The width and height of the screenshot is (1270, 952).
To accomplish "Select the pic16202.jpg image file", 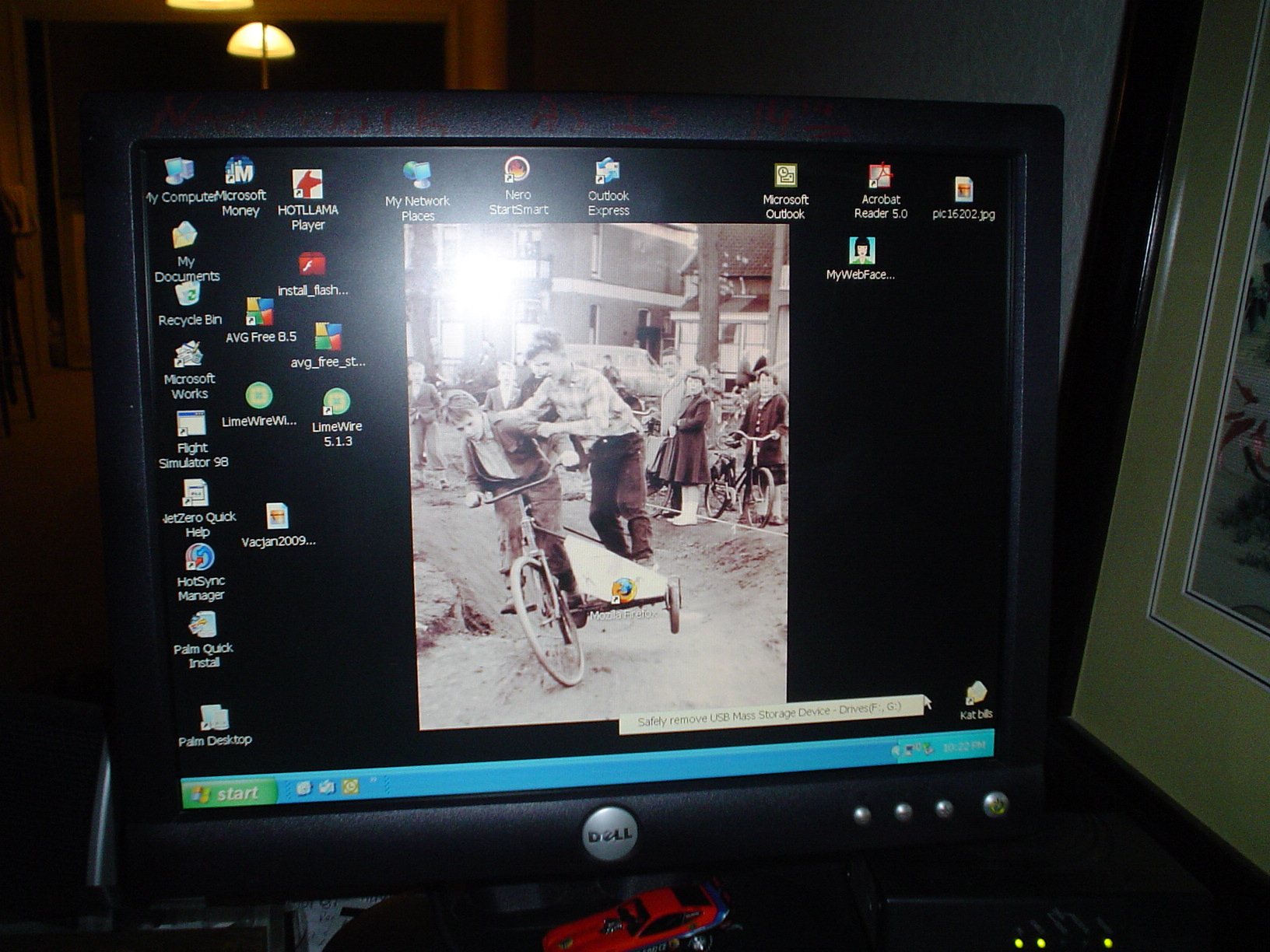I will (x=963, y=198).
